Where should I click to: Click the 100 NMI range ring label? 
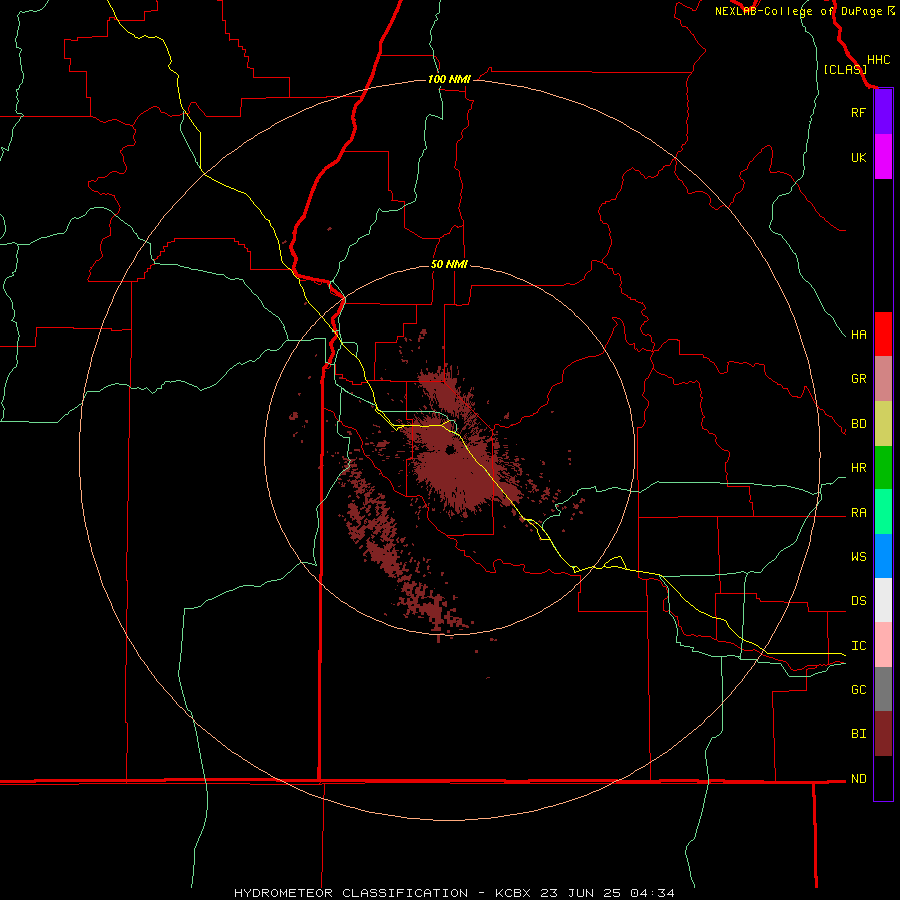[449, 79]
